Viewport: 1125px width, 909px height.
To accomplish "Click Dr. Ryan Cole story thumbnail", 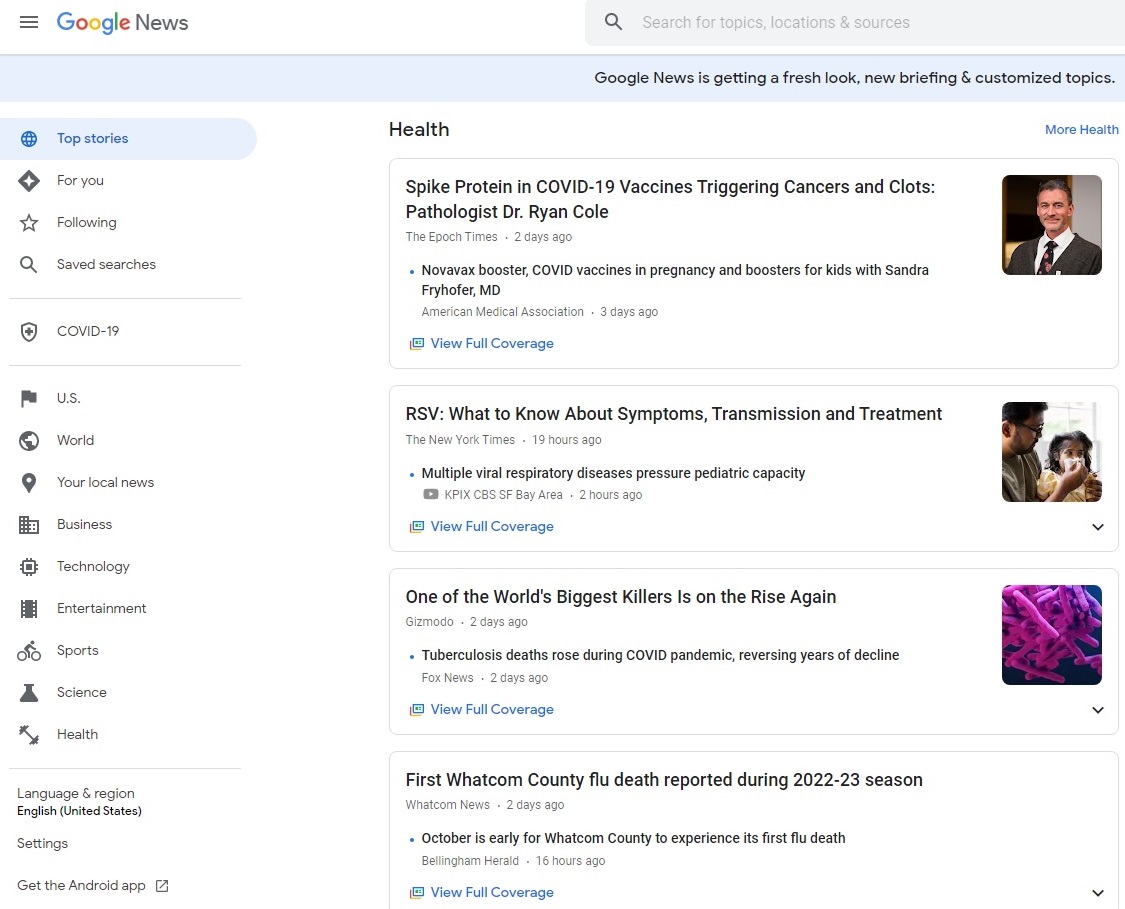I will (1052, 225).
